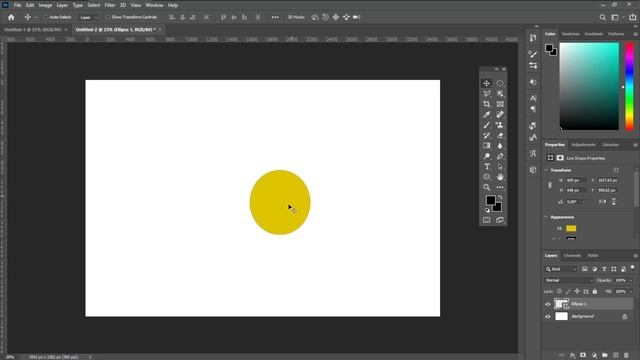640x360 pixels.
Task: Delete layer using trash icon
Action: click(626, 356)
